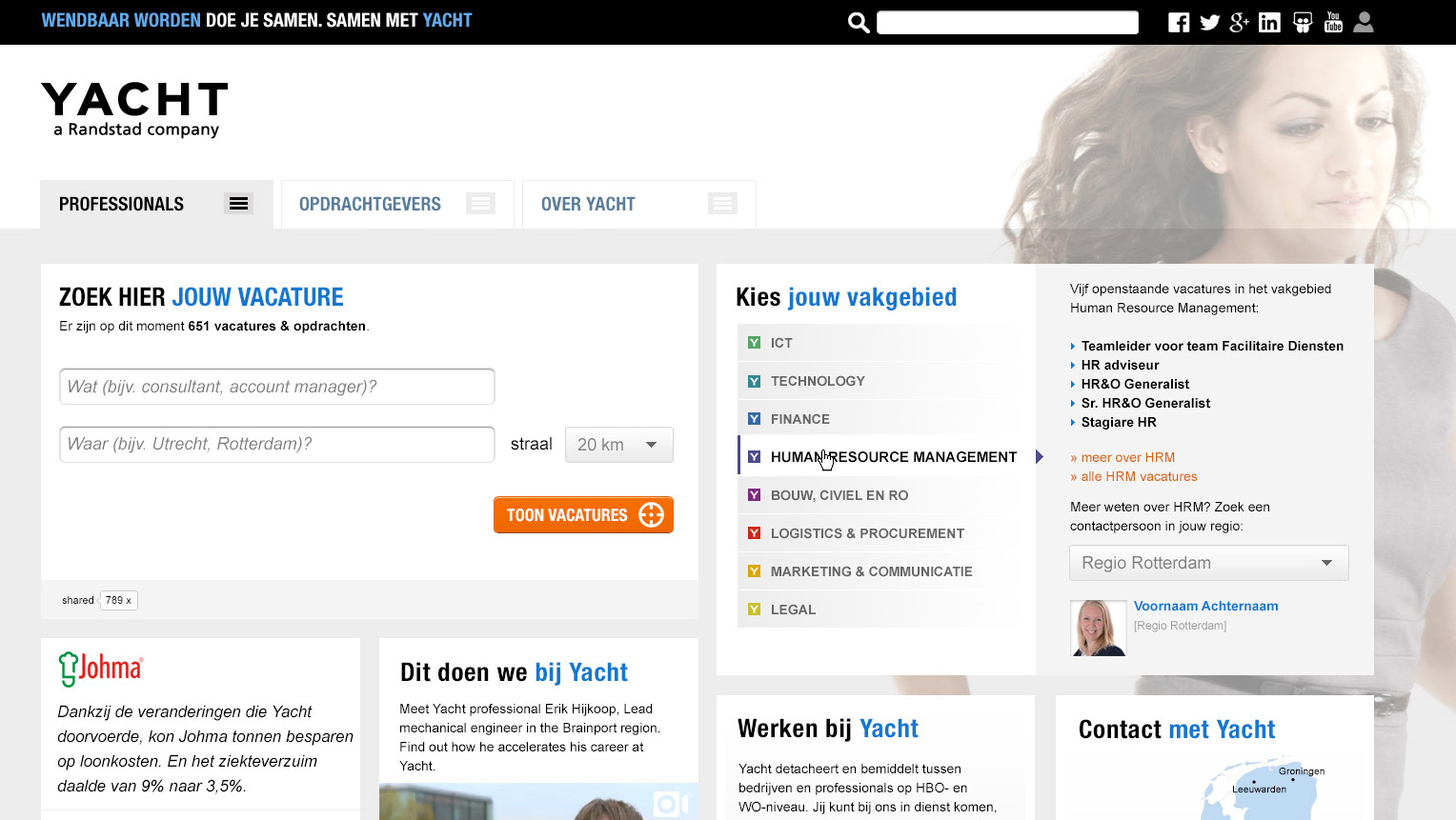Click the contact person photo thumbnail

(x=1099, y=628)
